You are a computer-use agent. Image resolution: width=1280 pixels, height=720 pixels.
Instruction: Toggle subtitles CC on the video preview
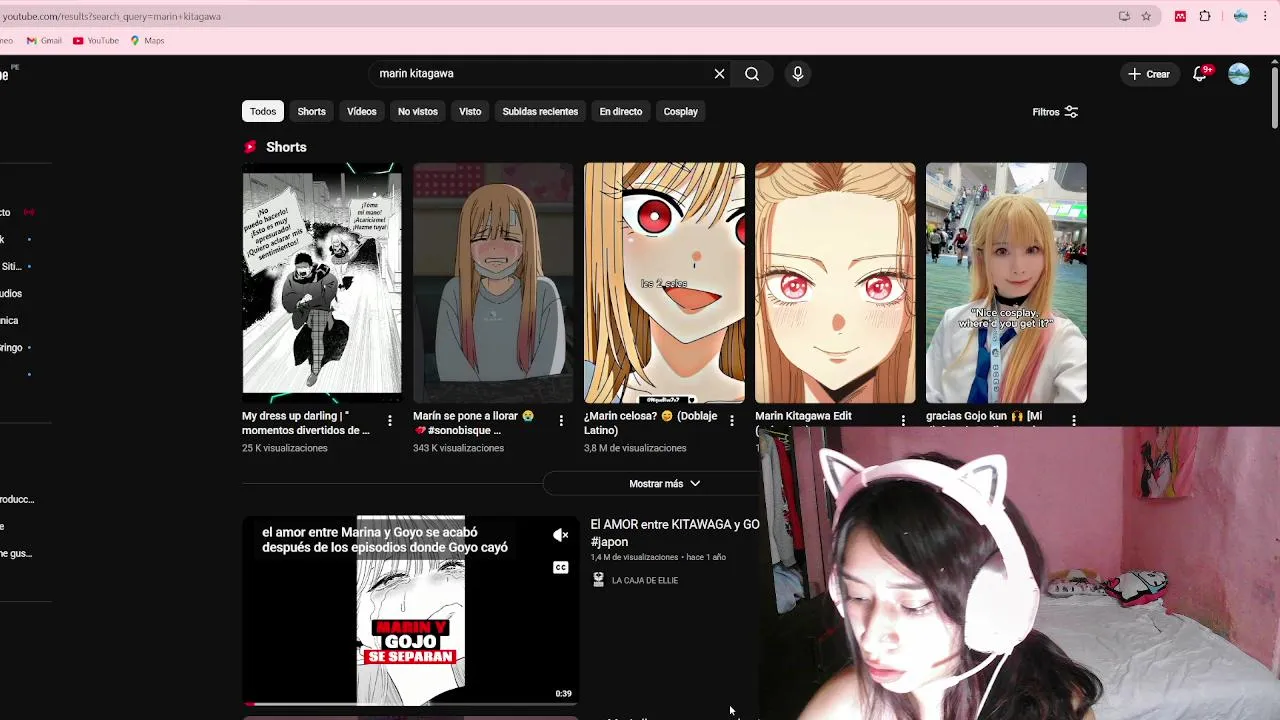pos(561,568)
